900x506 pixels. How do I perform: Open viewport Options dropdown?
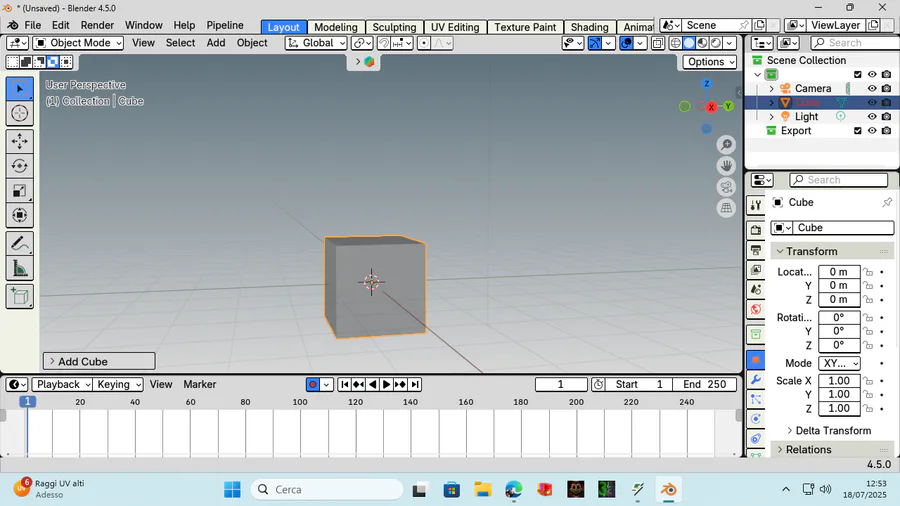coord(710,62)
